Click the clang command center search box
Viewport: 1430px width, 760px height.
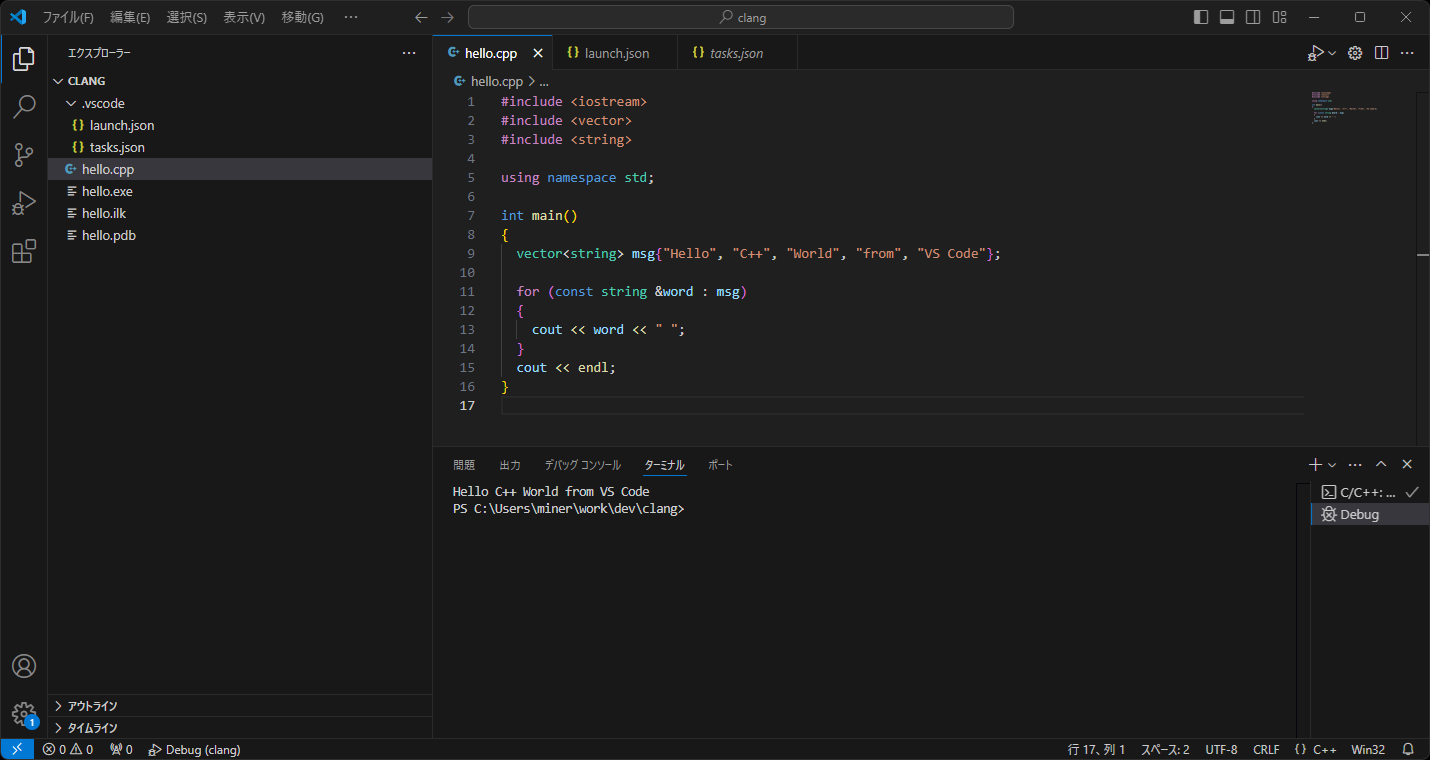coord(741,17)
